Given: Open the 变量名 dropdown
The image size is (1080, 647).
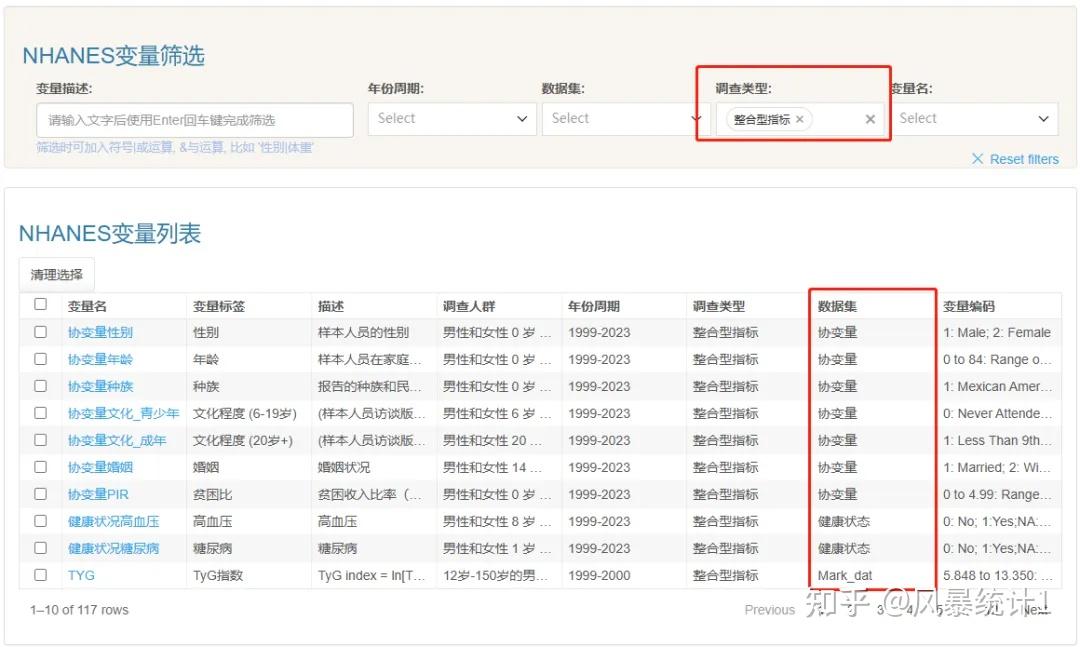Looking at the screenshot, I should (975, 118).
